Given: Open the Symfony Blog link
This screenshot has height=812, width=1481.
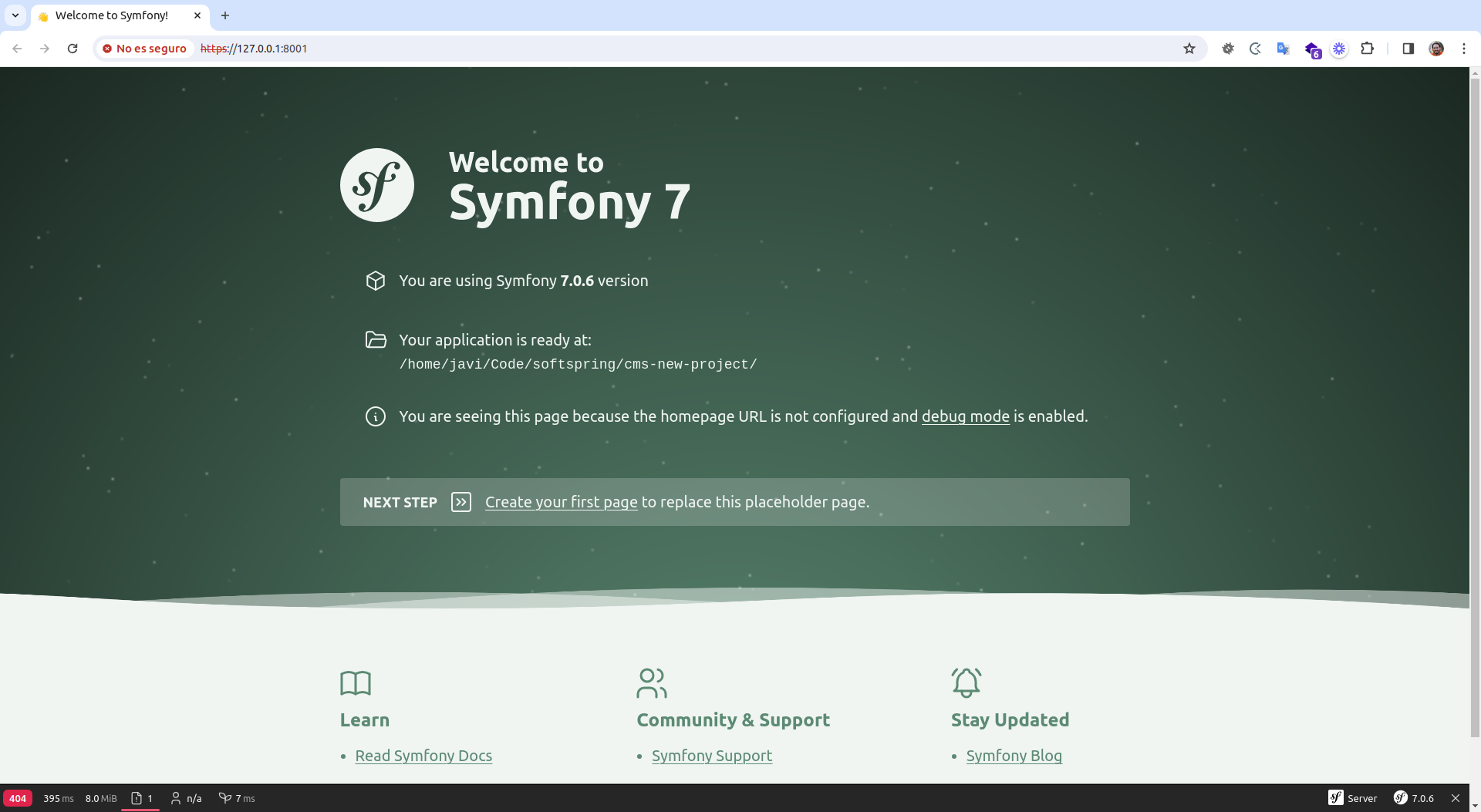Looking at the screenshot, I should pyautogui.click(x=1014, y=756).
